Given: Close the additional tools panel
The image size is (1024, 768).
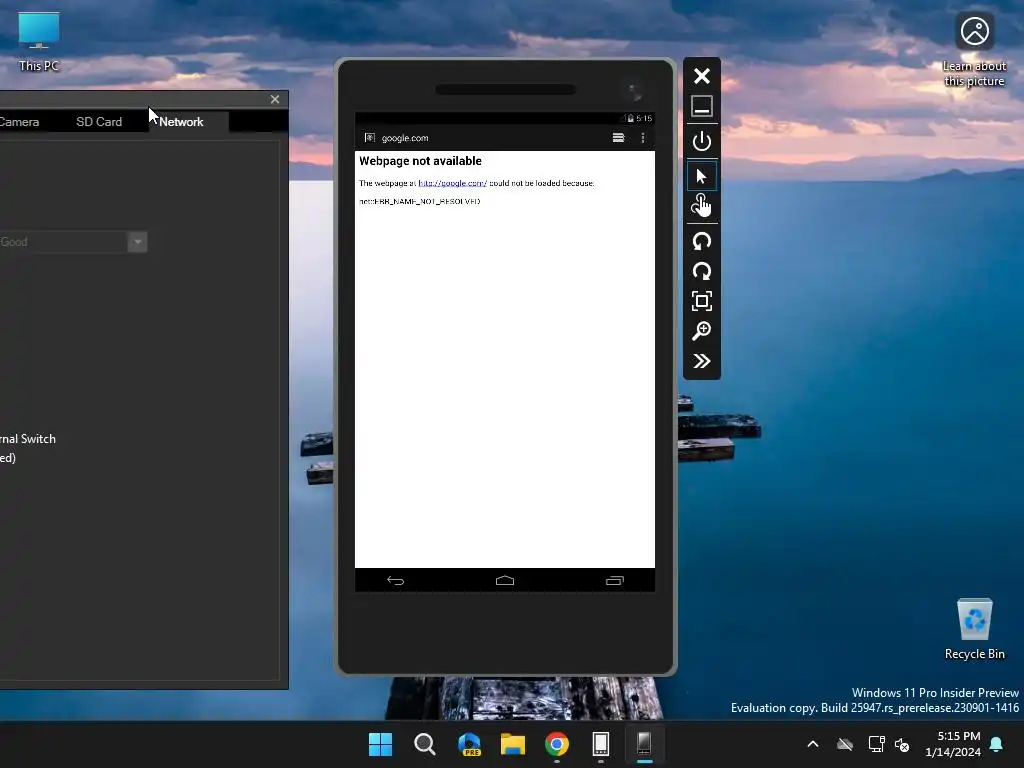Looking at the screenshot, I should (275, 99).
